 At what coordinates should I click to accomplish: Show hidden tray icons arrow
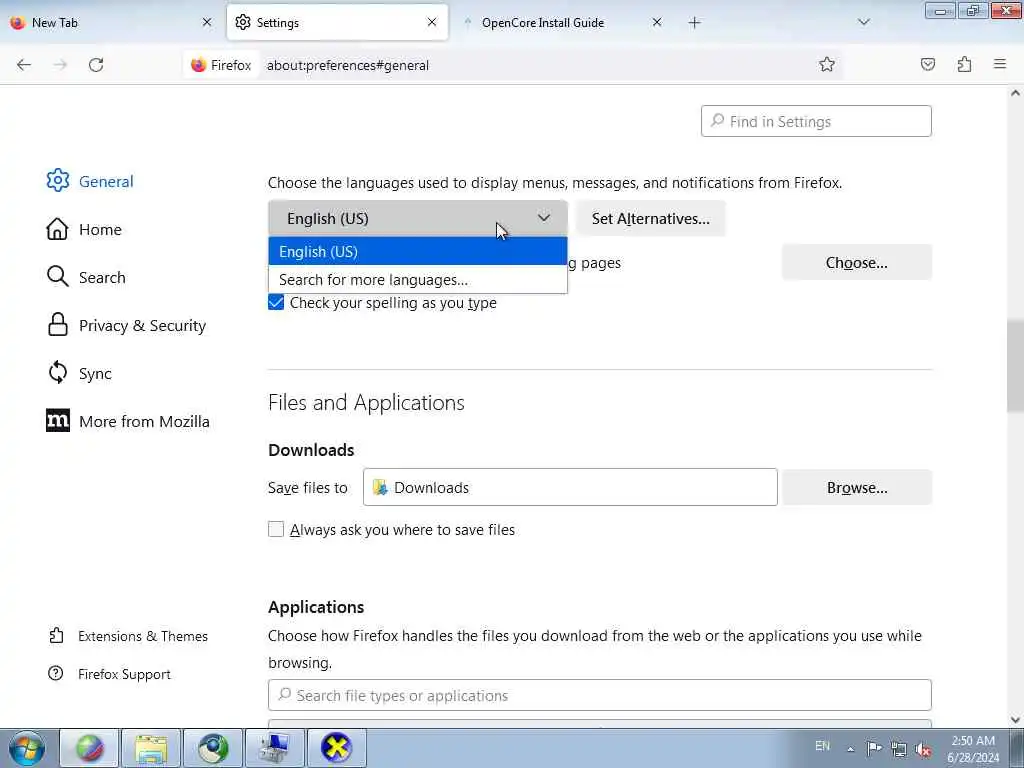coord(850,749)
